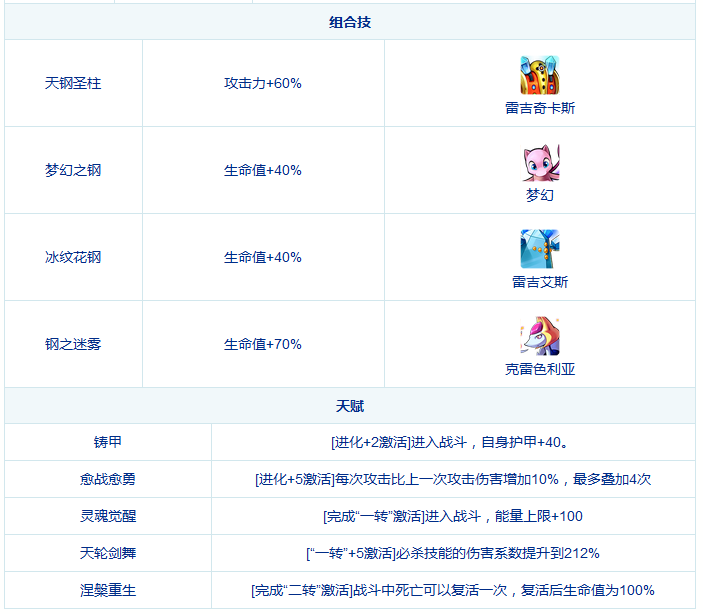Screen dimensions: 703x614
Task: Click the 雷吉奇卡斯 character icon
Action: click(540, 75)
